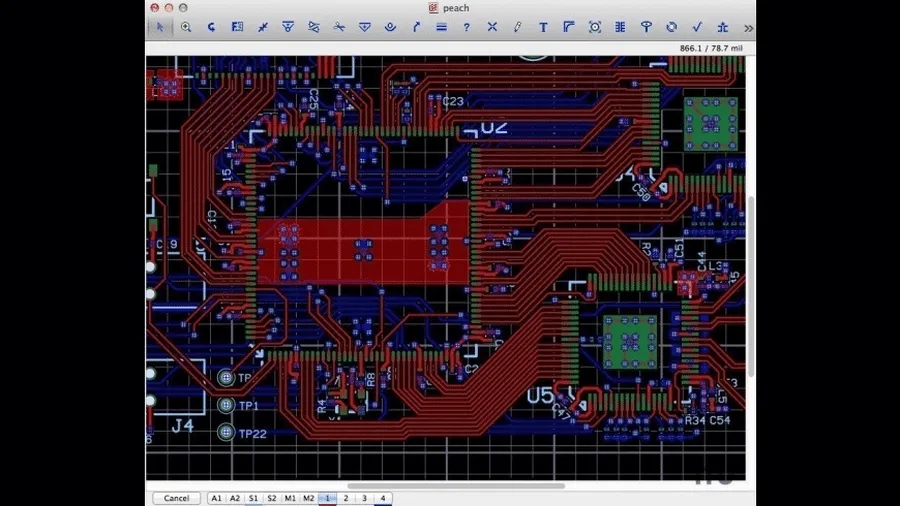Switch to layer tab S1

[253, 498]
